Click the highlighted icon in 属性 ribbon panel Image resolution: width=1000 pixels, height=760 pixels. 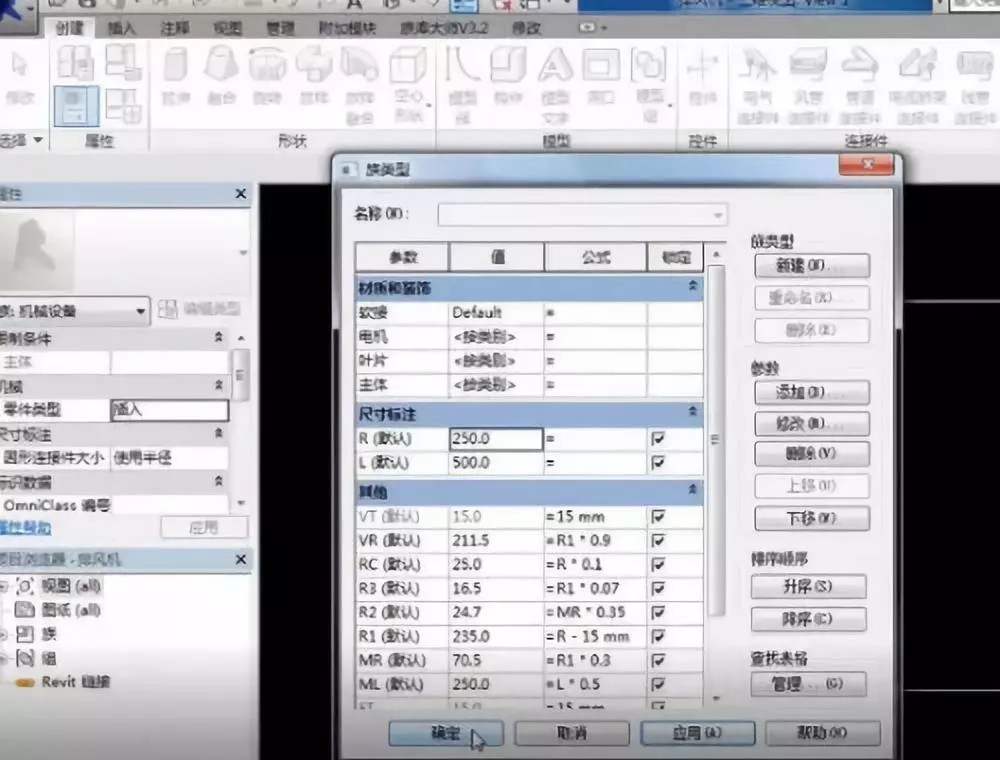pos(76,106)
